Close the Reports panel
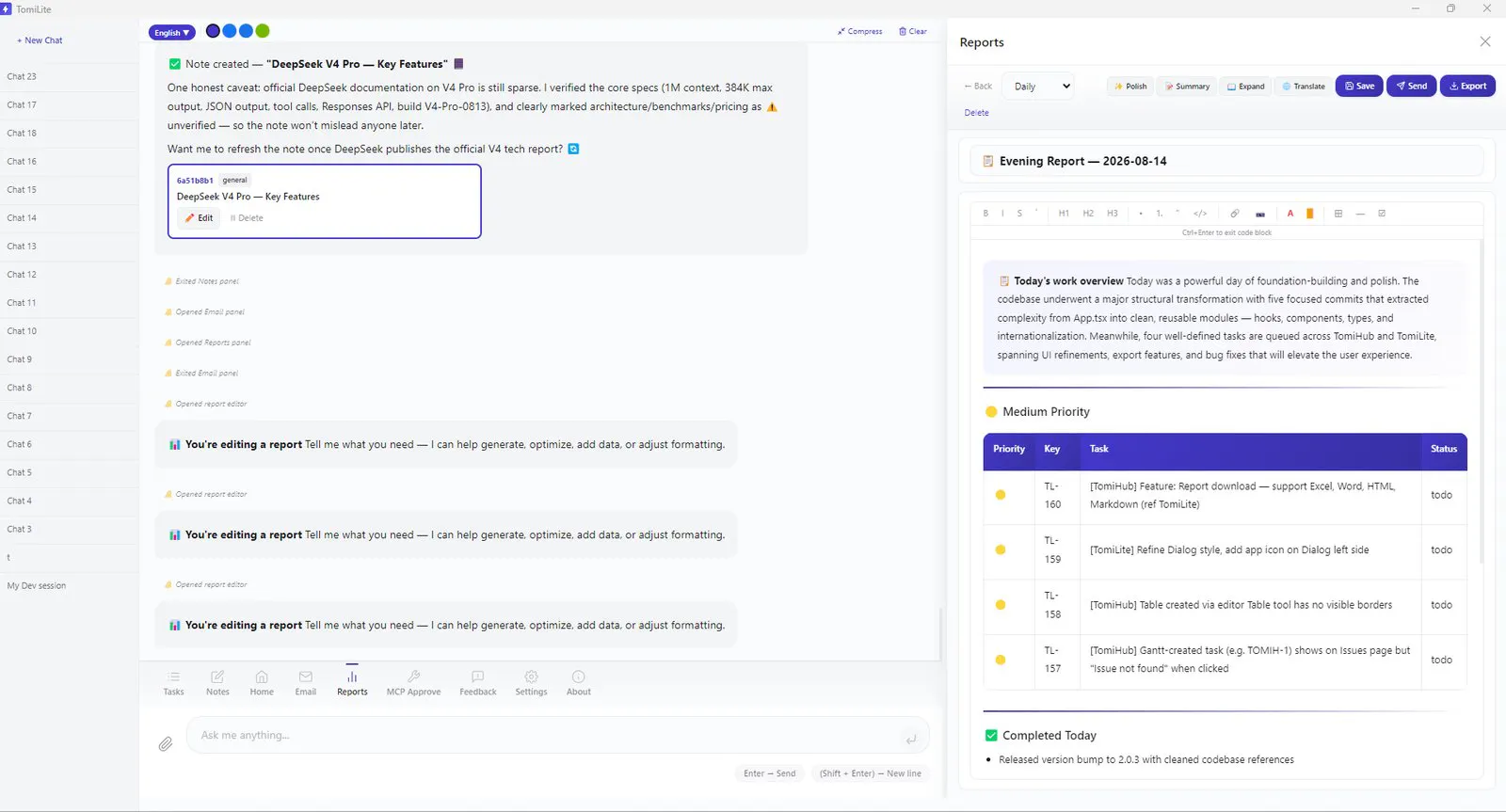Screen dimensions: 1506x812 tap(1485, 41)
